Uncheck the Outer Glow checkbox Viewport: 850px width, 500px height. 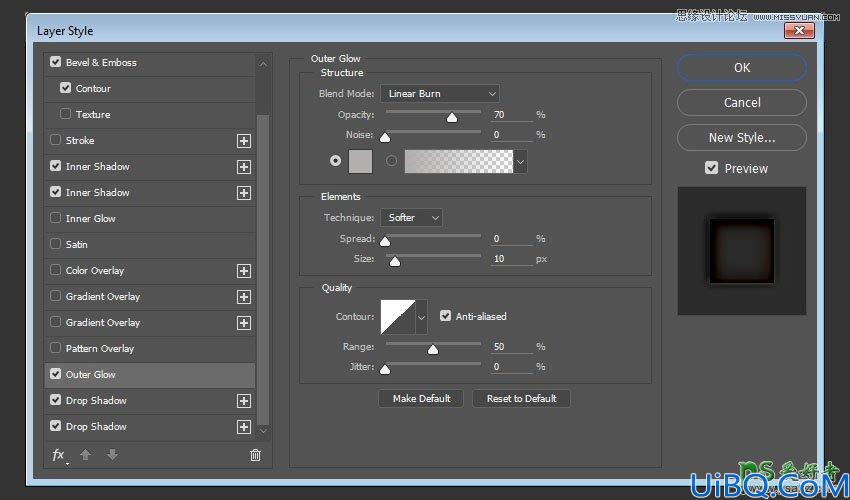pos(55,374)
